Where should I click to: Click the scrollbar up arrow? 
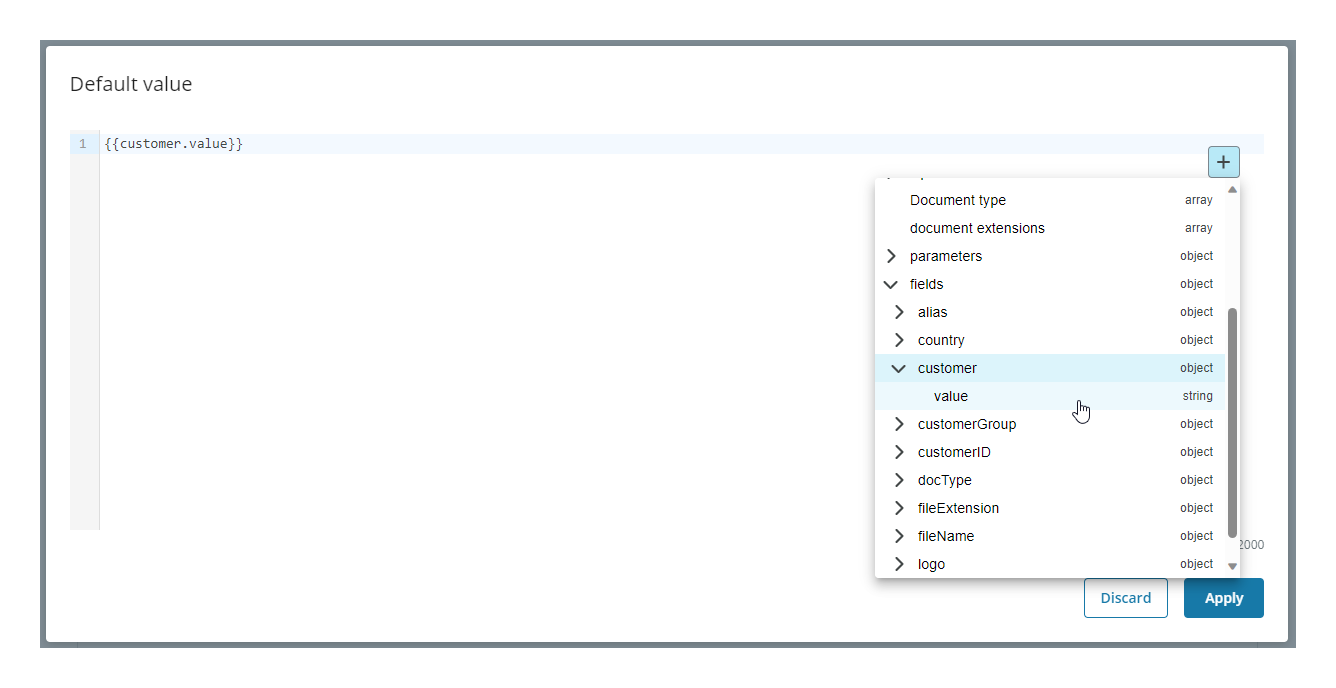[1232, 189]
